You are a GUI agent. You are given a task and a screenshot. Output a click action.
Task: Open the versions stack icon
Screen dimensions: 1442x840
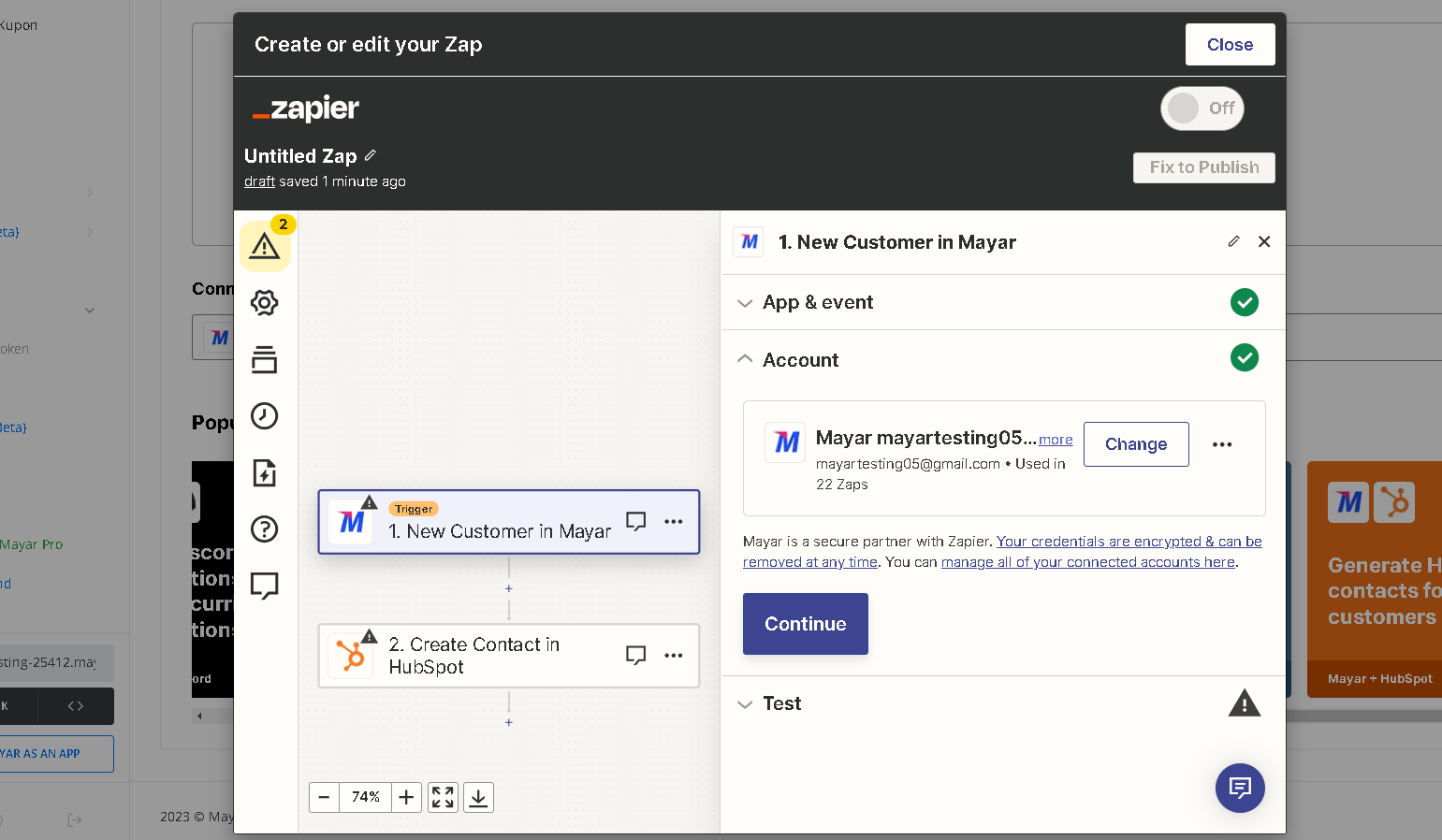pyautogui.click(x=265, y=359)
